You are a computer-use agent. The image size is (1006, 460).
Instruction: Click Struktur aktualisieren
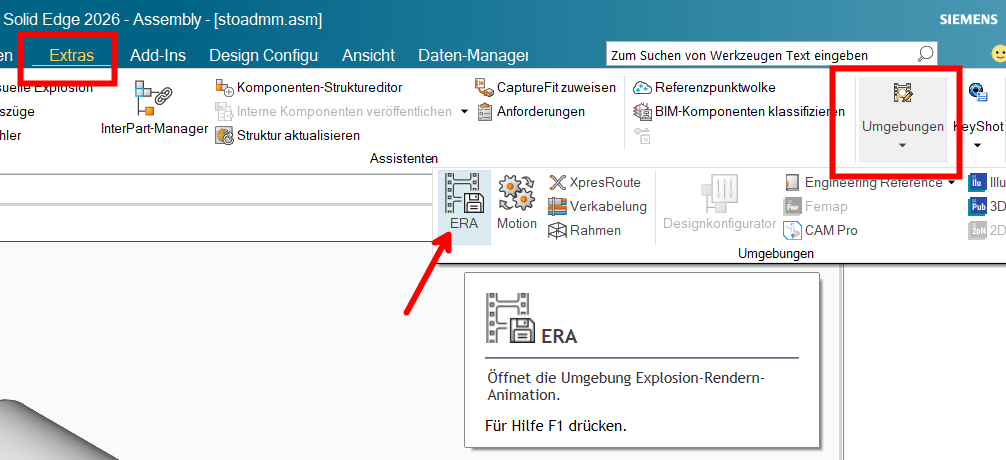tap(287, 135)
